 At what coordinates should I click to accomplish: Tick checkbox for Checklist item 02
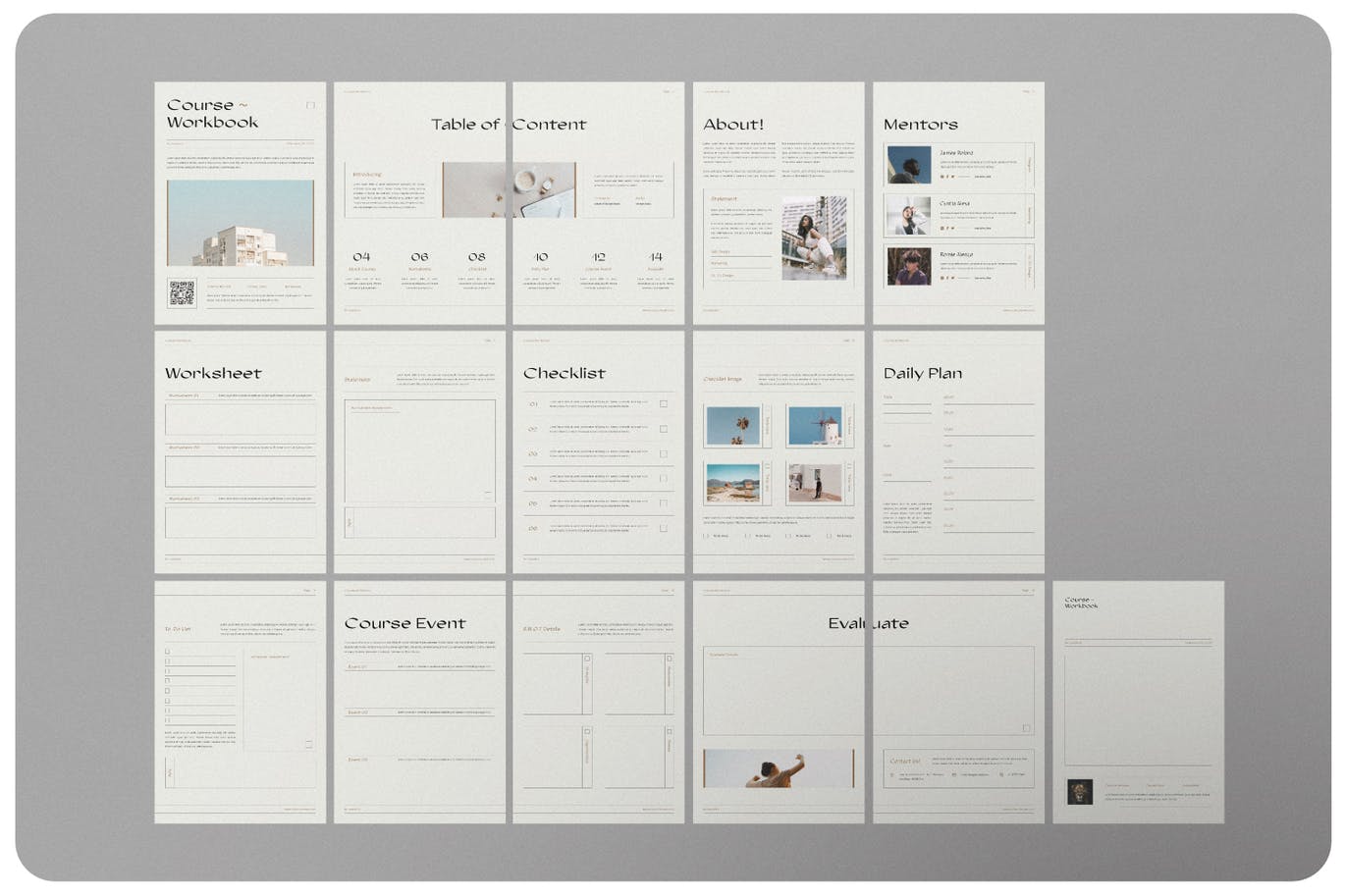point(664,429)
